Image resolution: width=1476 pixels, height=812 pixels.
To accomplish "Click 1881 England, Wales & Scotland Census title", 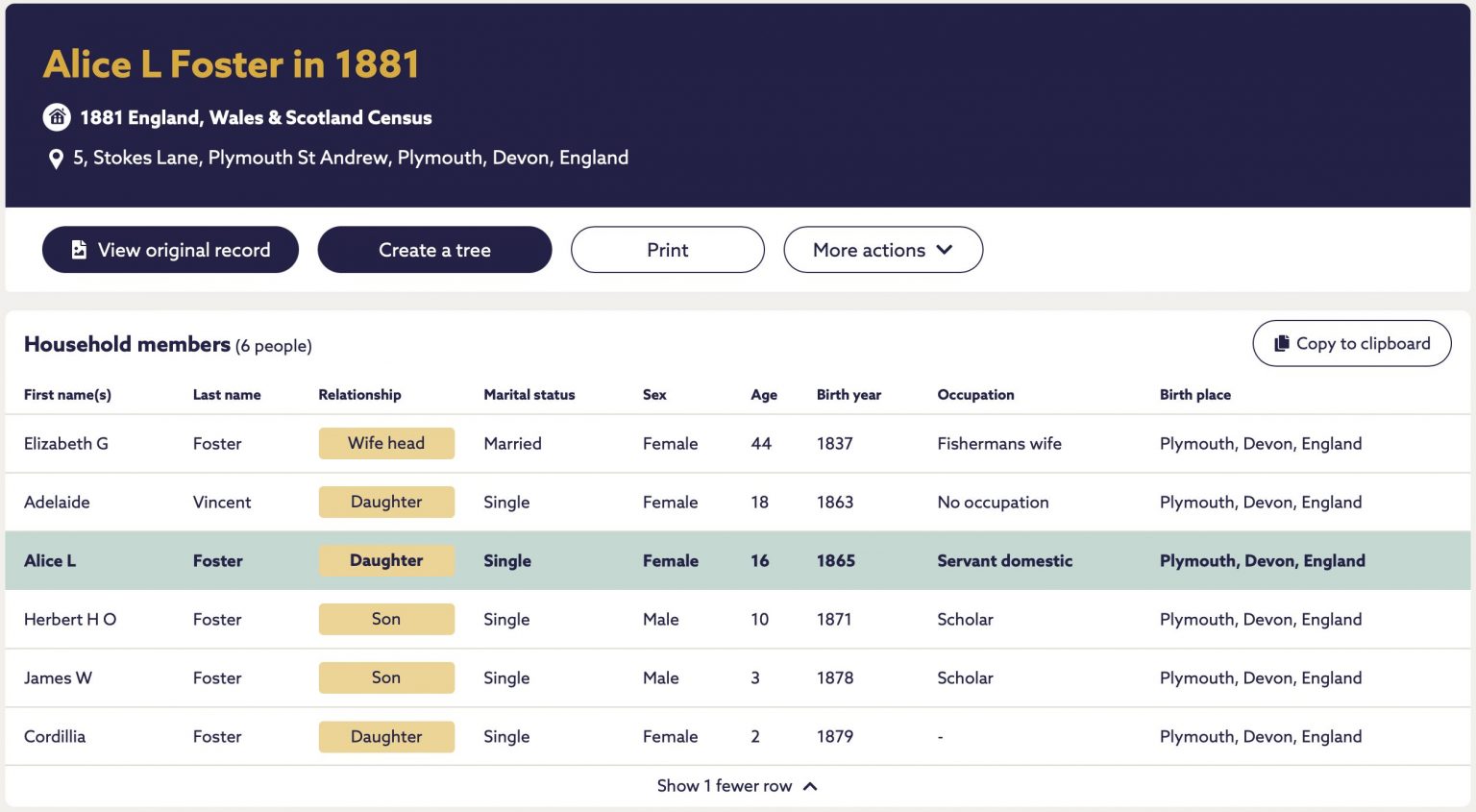I will tap(256, 117).
